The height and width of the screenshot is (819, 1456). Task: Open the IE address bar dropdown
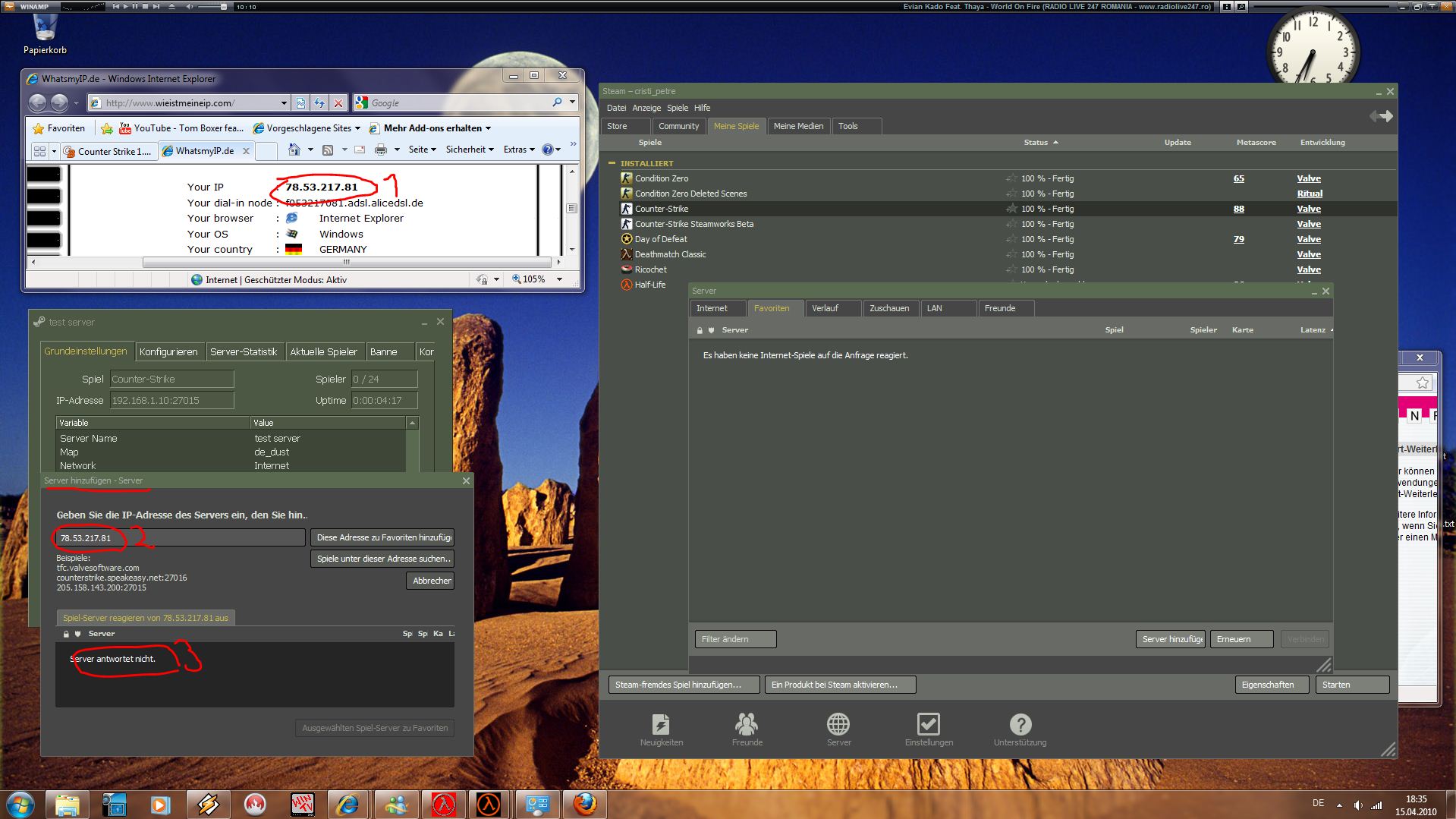(284, 102)
